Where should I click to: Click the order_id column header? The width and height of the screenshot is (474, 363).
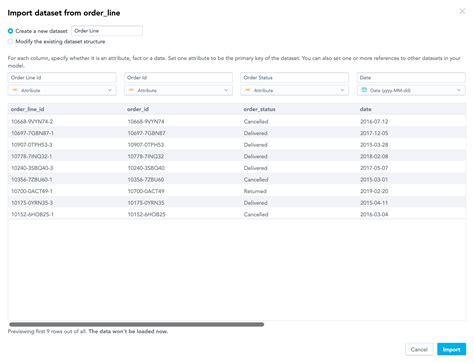pyautogui.click(x=138, y=109)
